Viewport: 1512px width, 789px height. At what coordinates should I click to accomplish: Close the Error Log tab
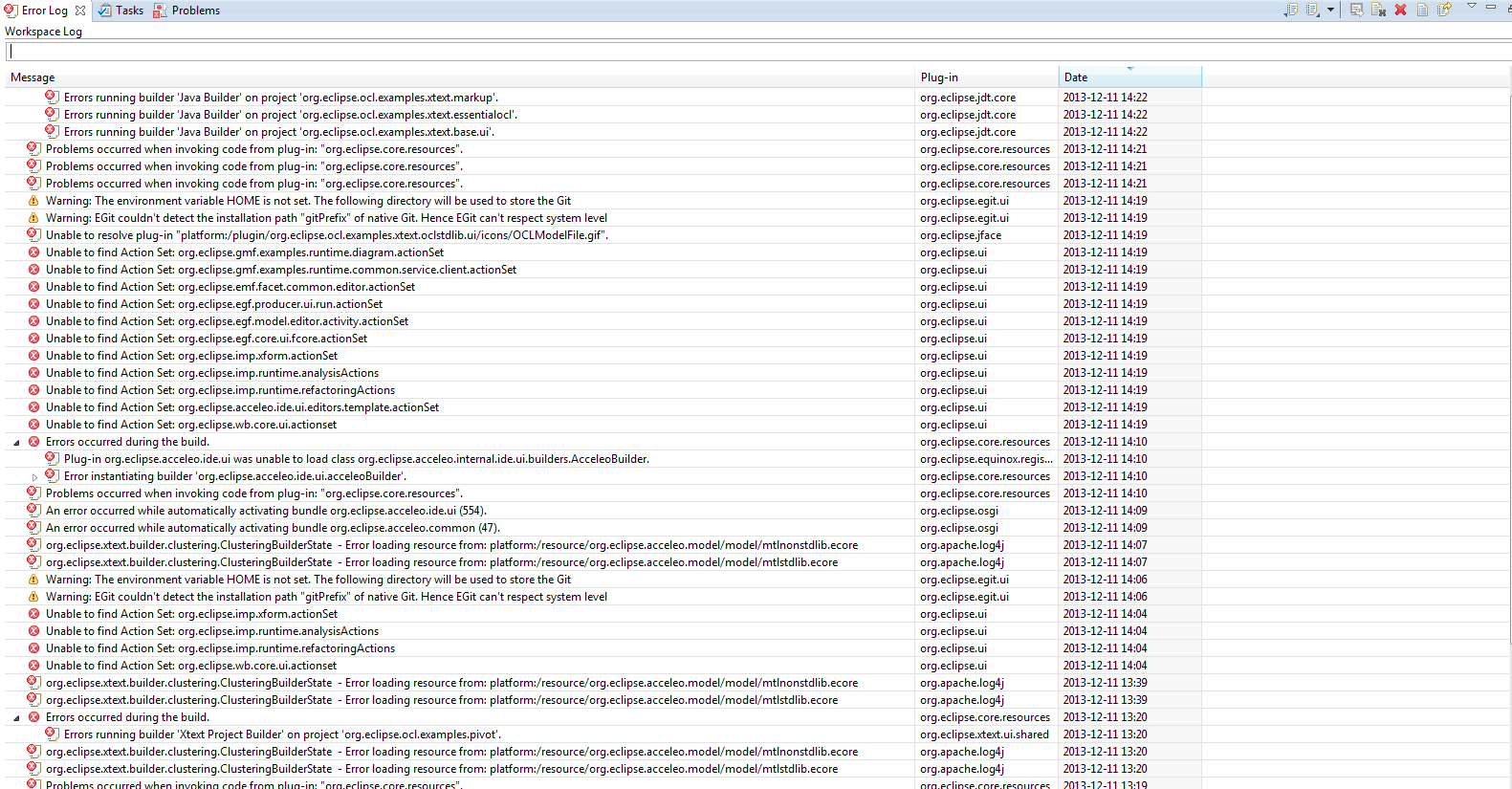[x=80, y=11]
